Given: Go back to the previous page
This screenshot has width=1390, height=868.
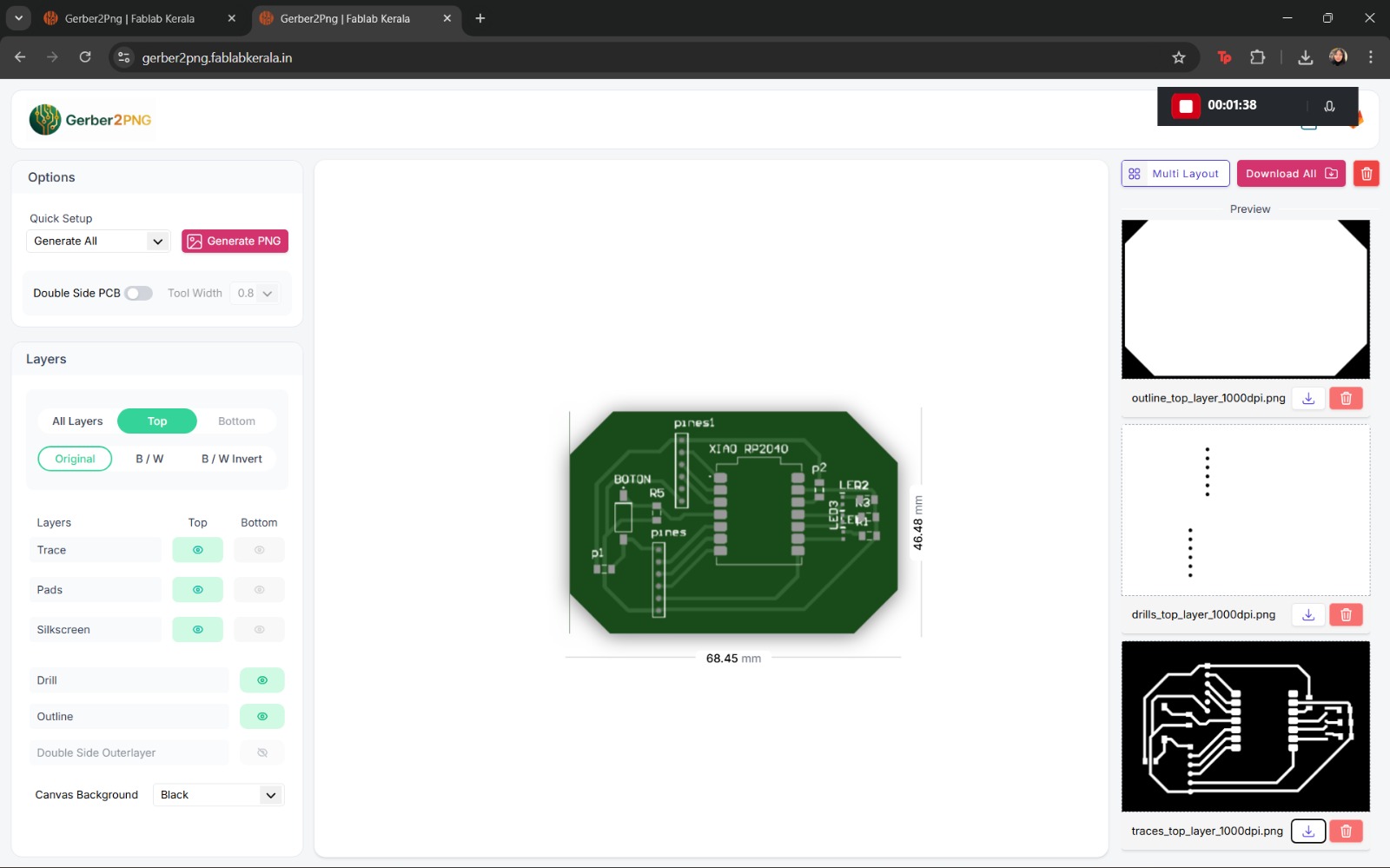Looking at the screenshot, I should click(20, 57).
